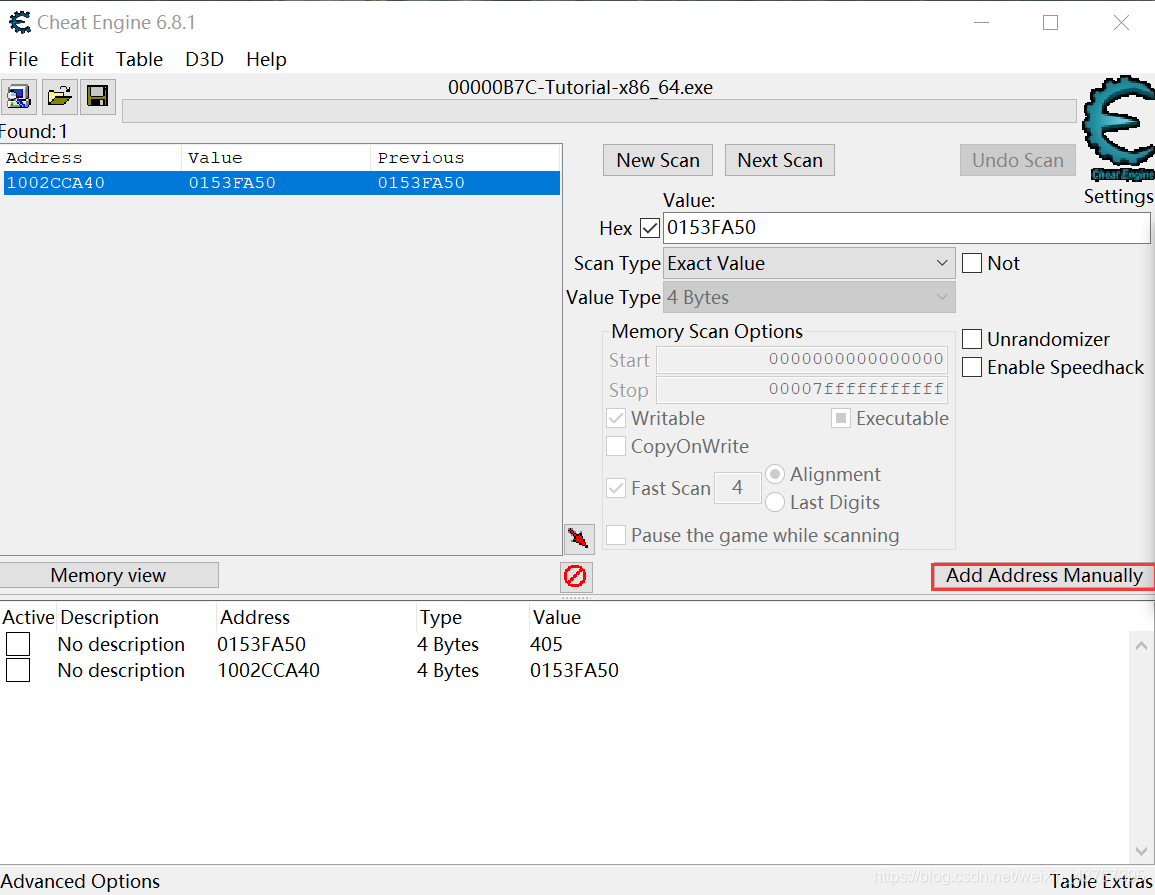Click the address table scroll up arrow

point(1141,646)
